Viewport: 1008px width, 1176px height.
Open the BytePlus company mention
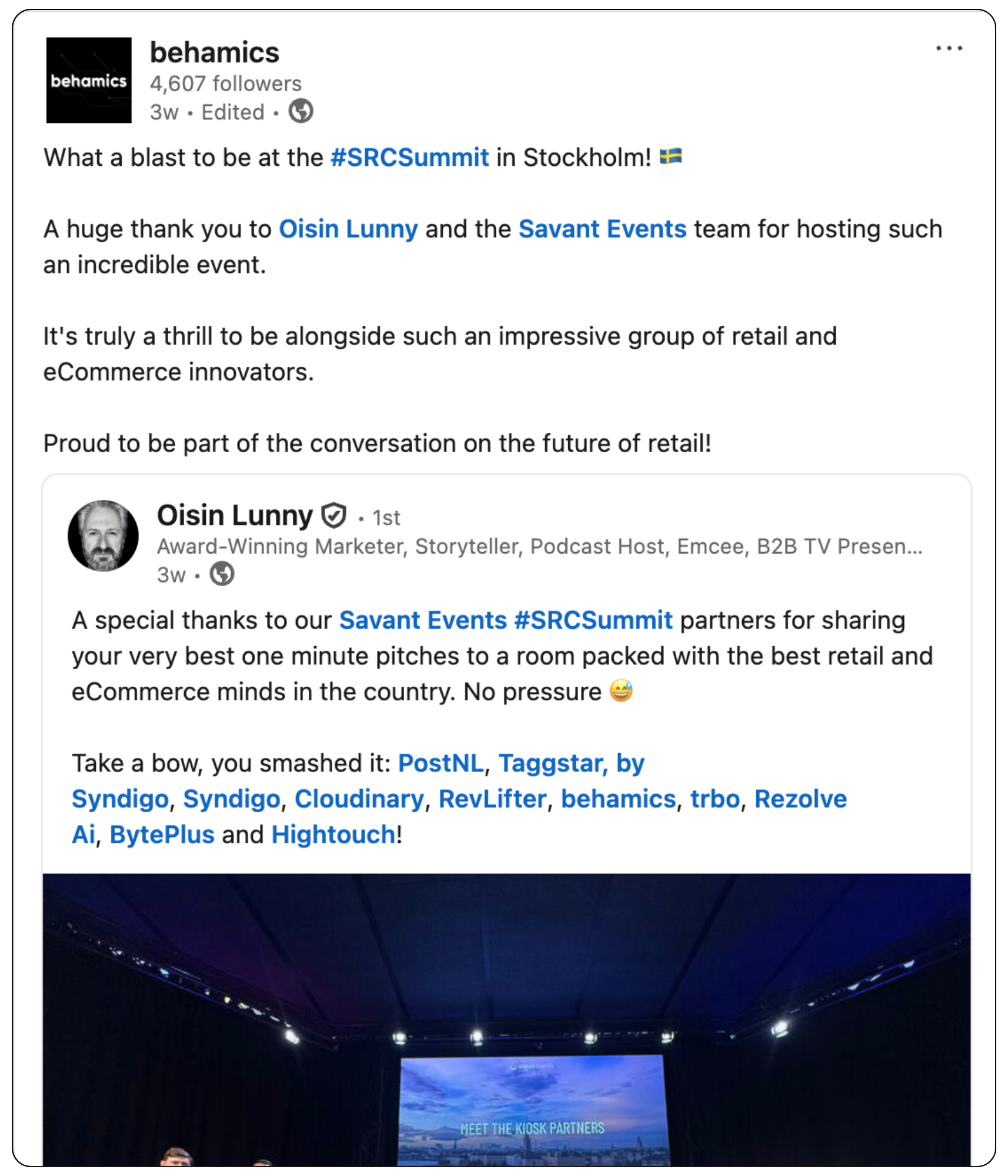[x=162, y=835]
